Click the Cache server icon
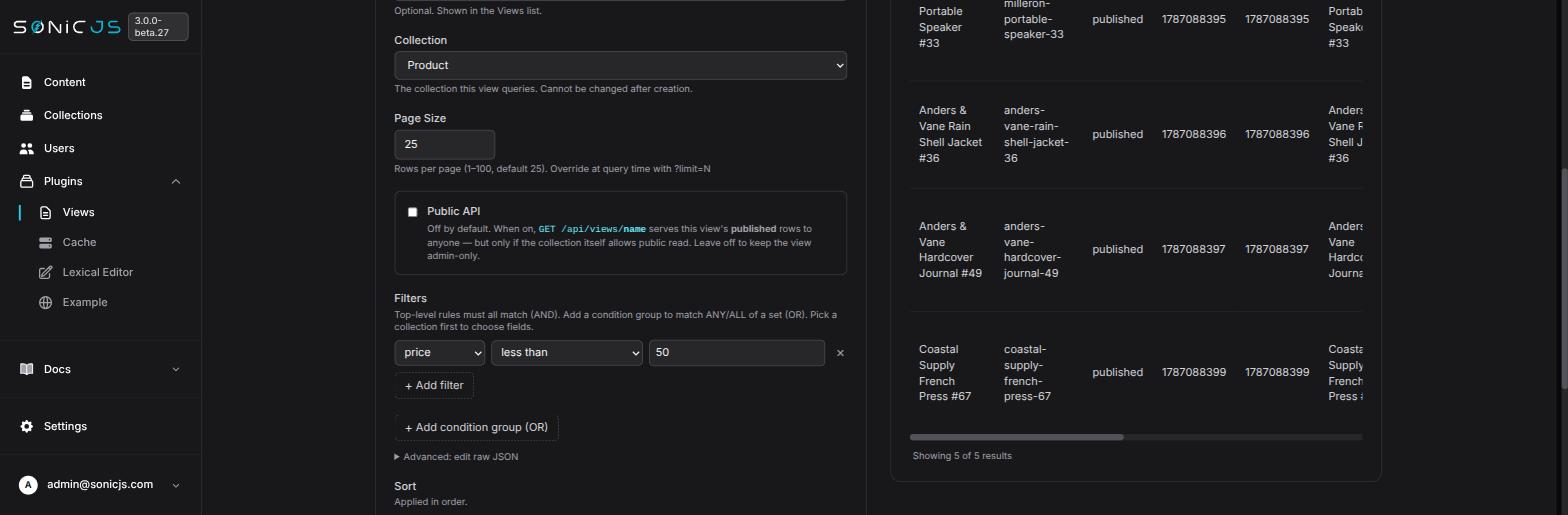This screenshot has width=1568, height=515. click(45, 242)
